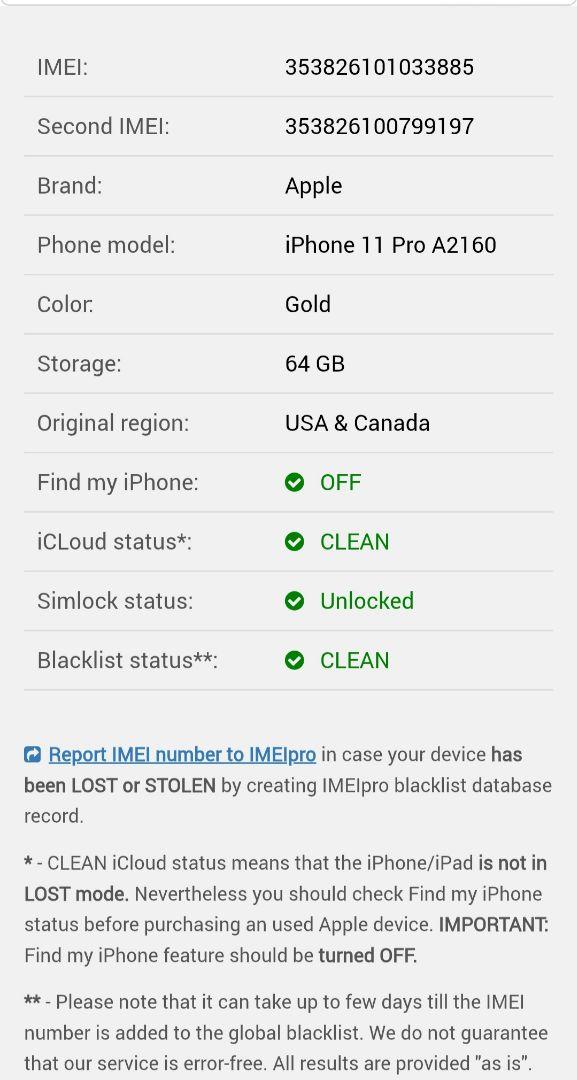Click the CLEAN text in iCloud status row
This screenshot has height=1080, width=577.
pyautogui.click(x=355, y=542)
